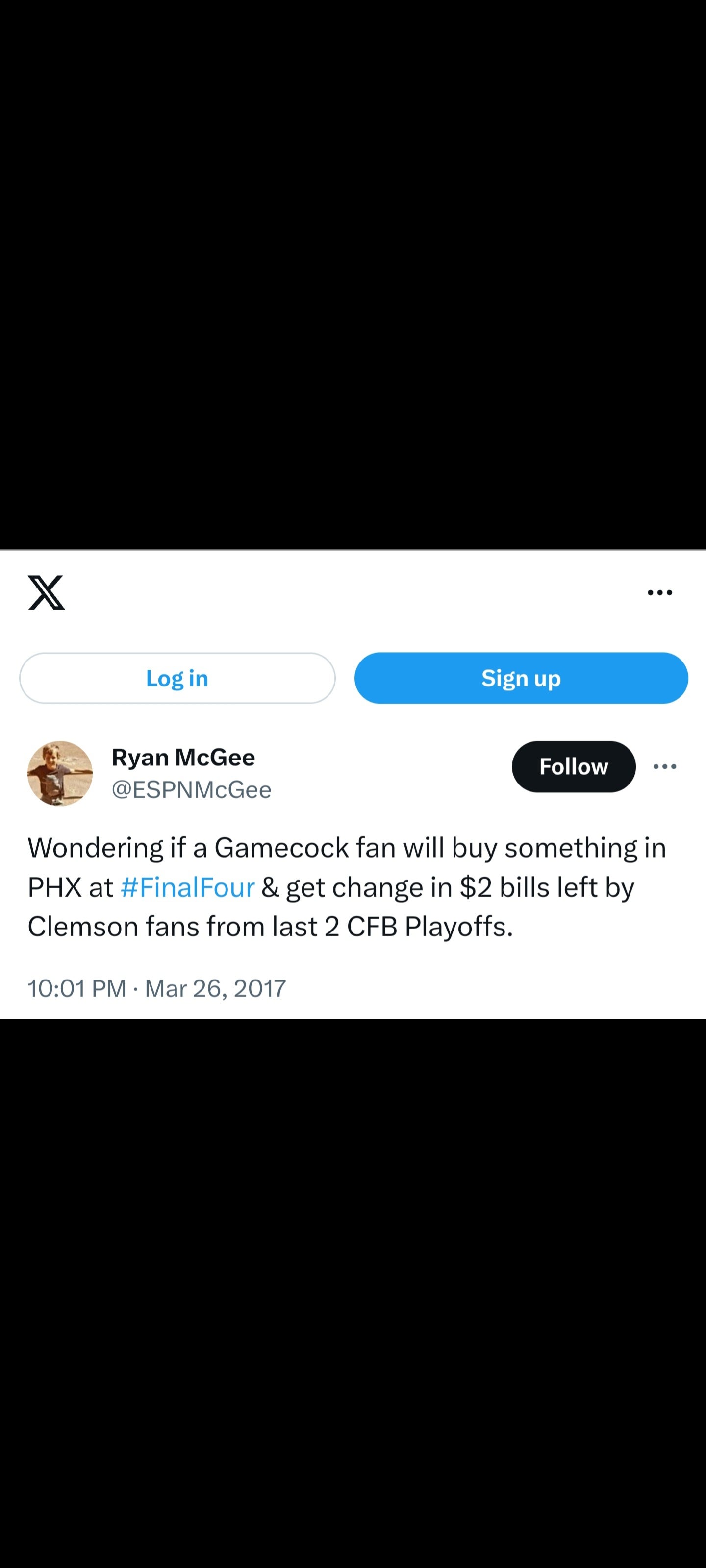Image resolution: width=706 pixels, height=1568 pixels.
Task: Click the word "Wondering" in the tweet
Action: click(x=96, y=848)
